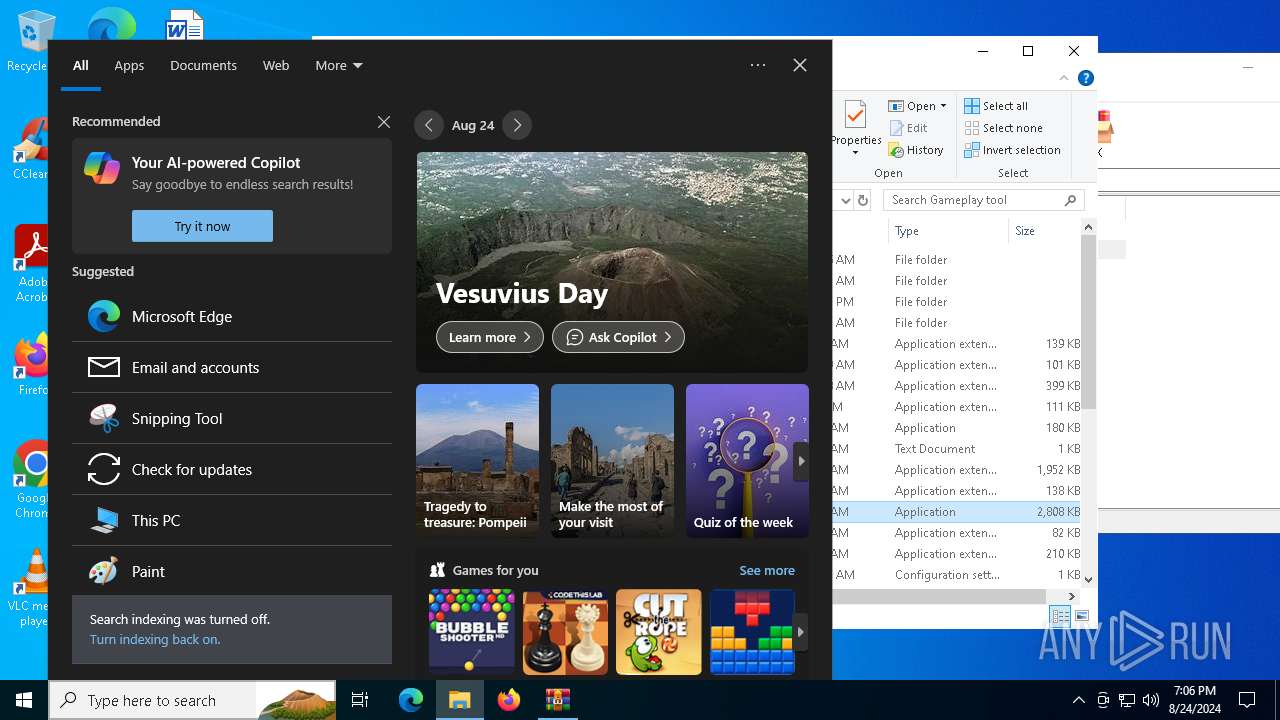Select Check for updates suggestion
This screenshot has height=720, width=1280.
(232, 469)
